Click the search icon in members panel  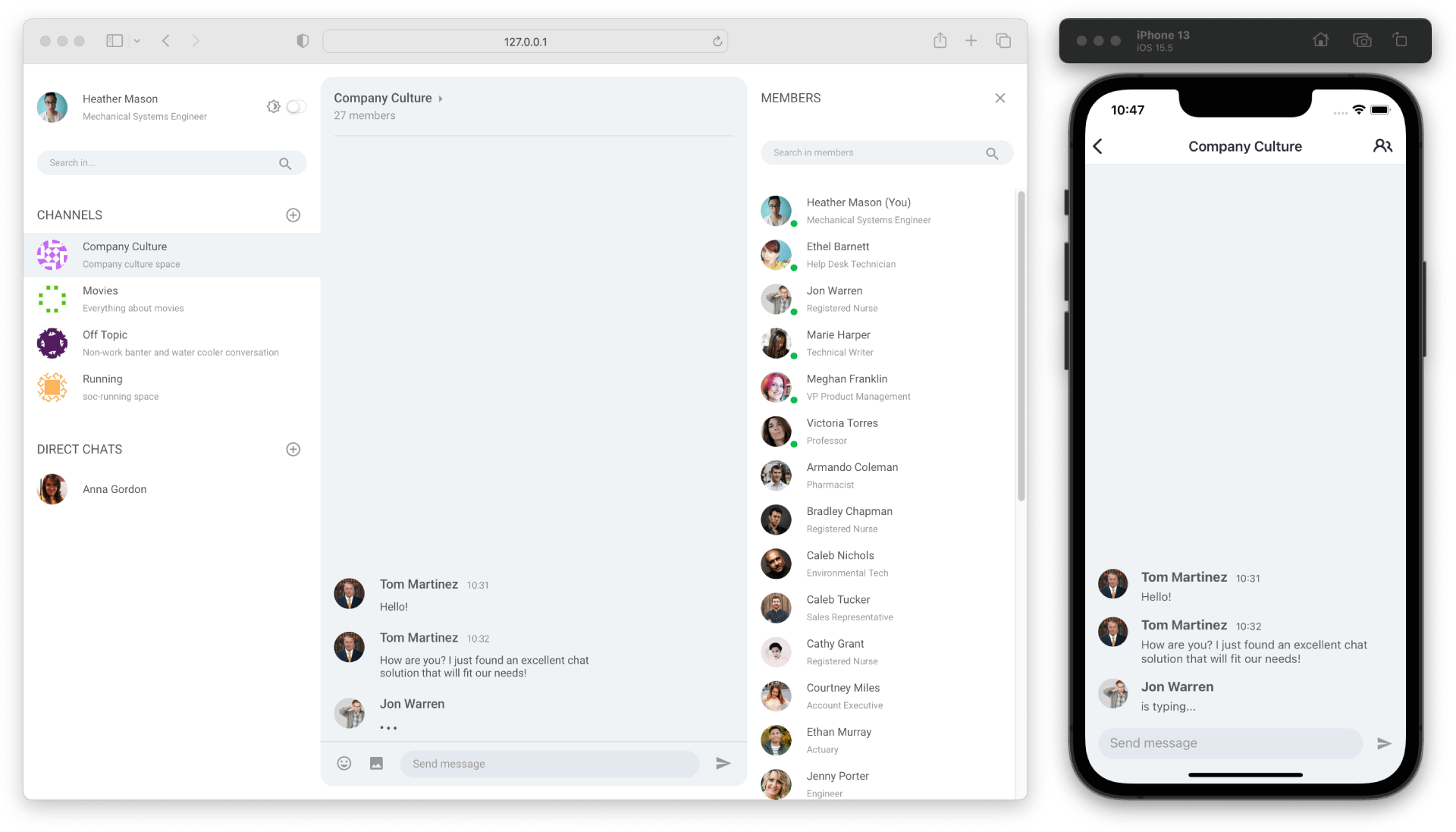[x=992, y=152]
